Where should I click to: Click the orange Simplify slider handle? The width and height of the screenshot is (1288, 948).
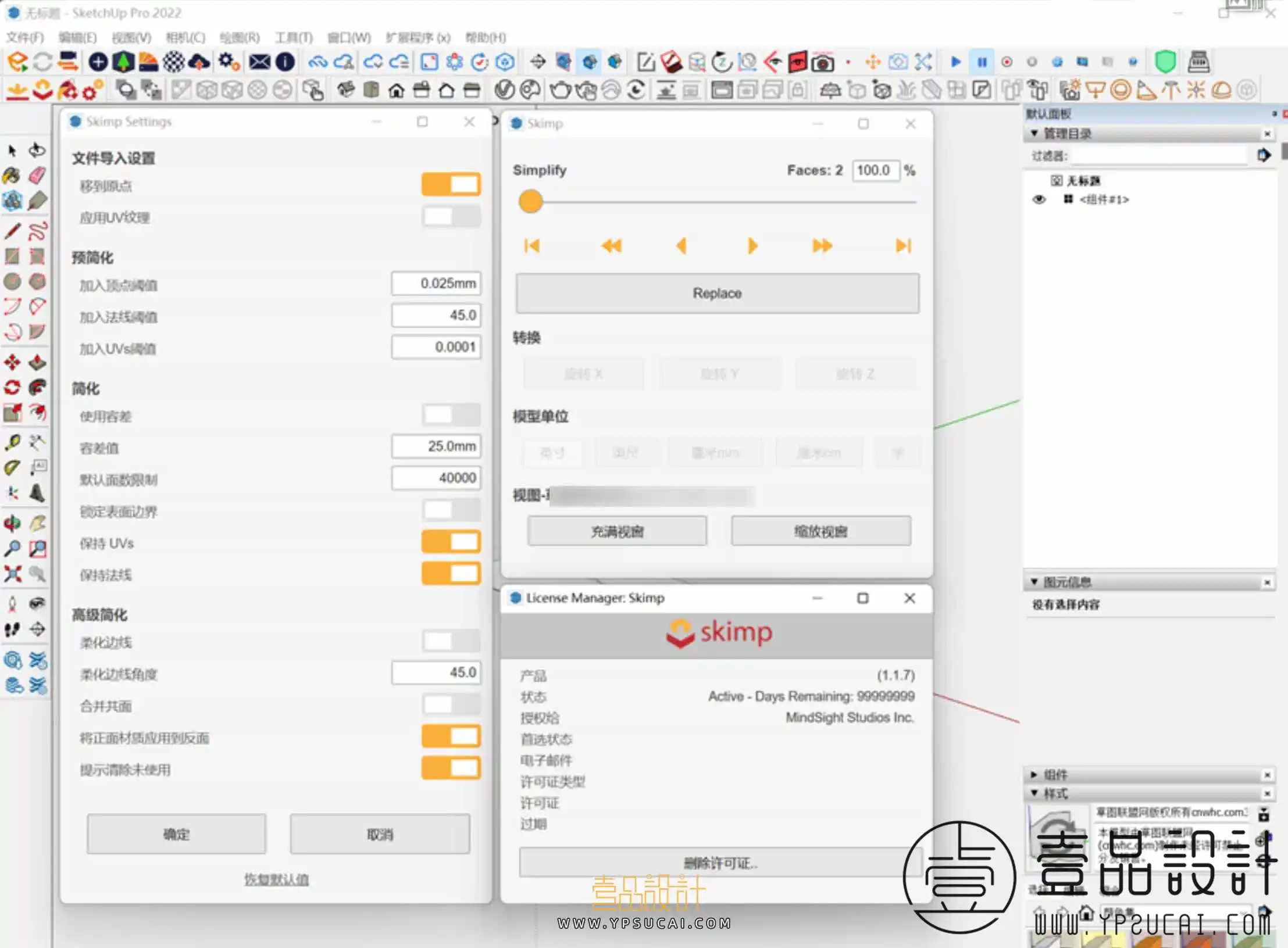530,202
